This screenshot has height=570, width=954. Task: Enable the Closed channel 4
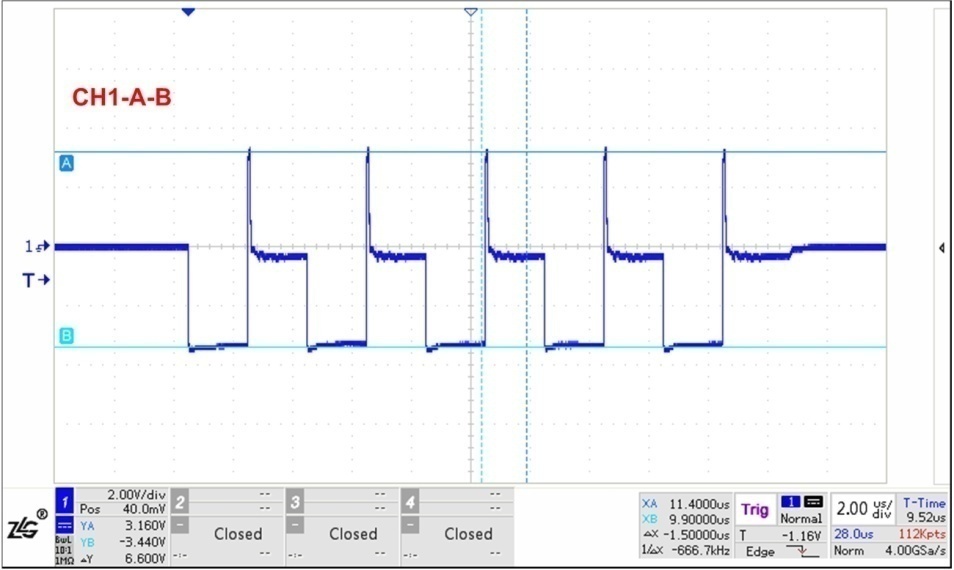(x=468, y=534)
